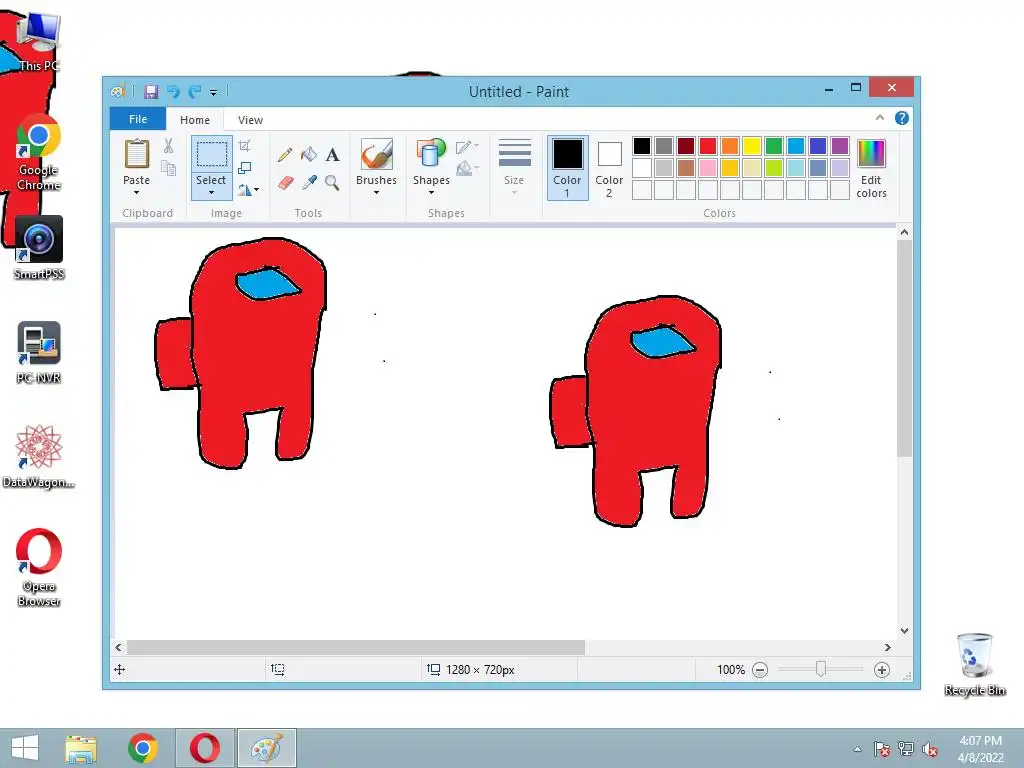Select Color 1 foreground box
Image resolution: width=1024 pixels, height=768 pixels.
(568, 168)
